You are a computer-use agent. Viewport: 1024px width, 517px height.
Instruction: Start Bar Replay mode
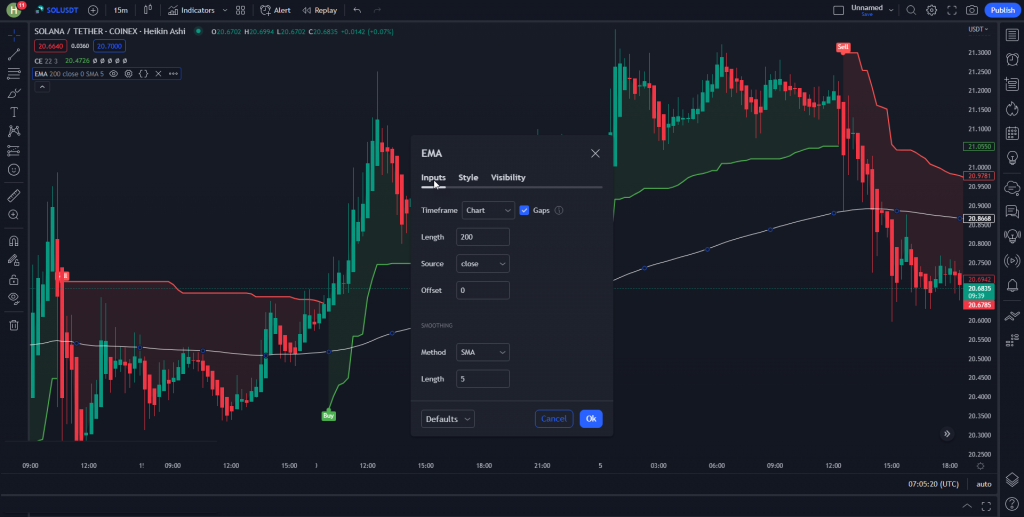click(x=319, y=10)
